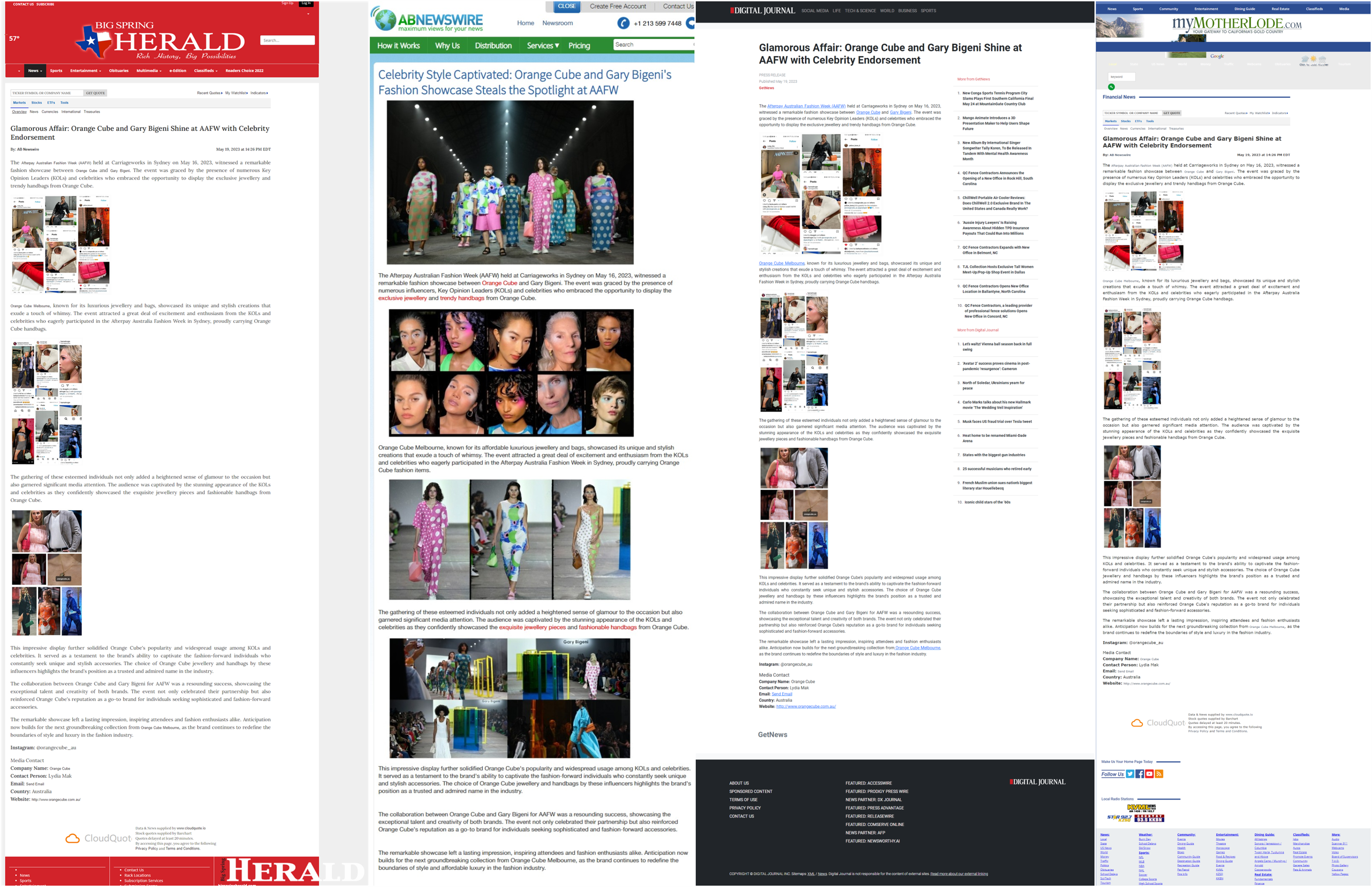The height and width of the screenshot is (887, 1372).
Task: Open Afterpay Australian Fashion Week link in Digital Journal
Action: (806, 106)
